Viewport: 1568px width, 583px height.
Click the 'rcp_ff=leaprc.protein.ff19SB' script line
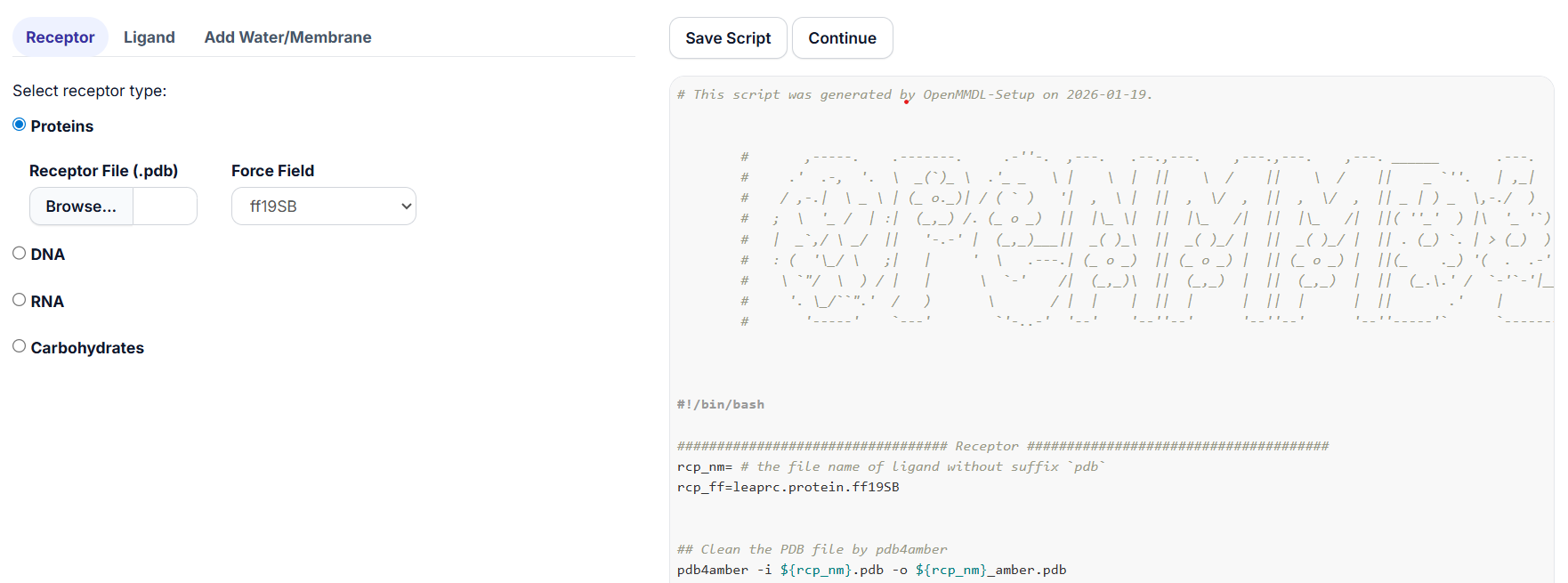click(788, 487)
